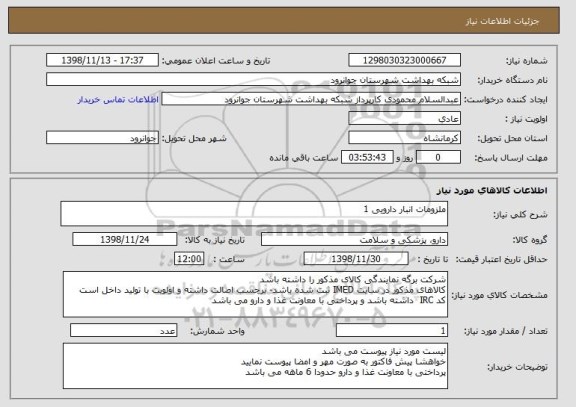This screenshot has height=407, width=576.
Task: Click the delivery city field جوانرود
Action: [x=102, y=138]
